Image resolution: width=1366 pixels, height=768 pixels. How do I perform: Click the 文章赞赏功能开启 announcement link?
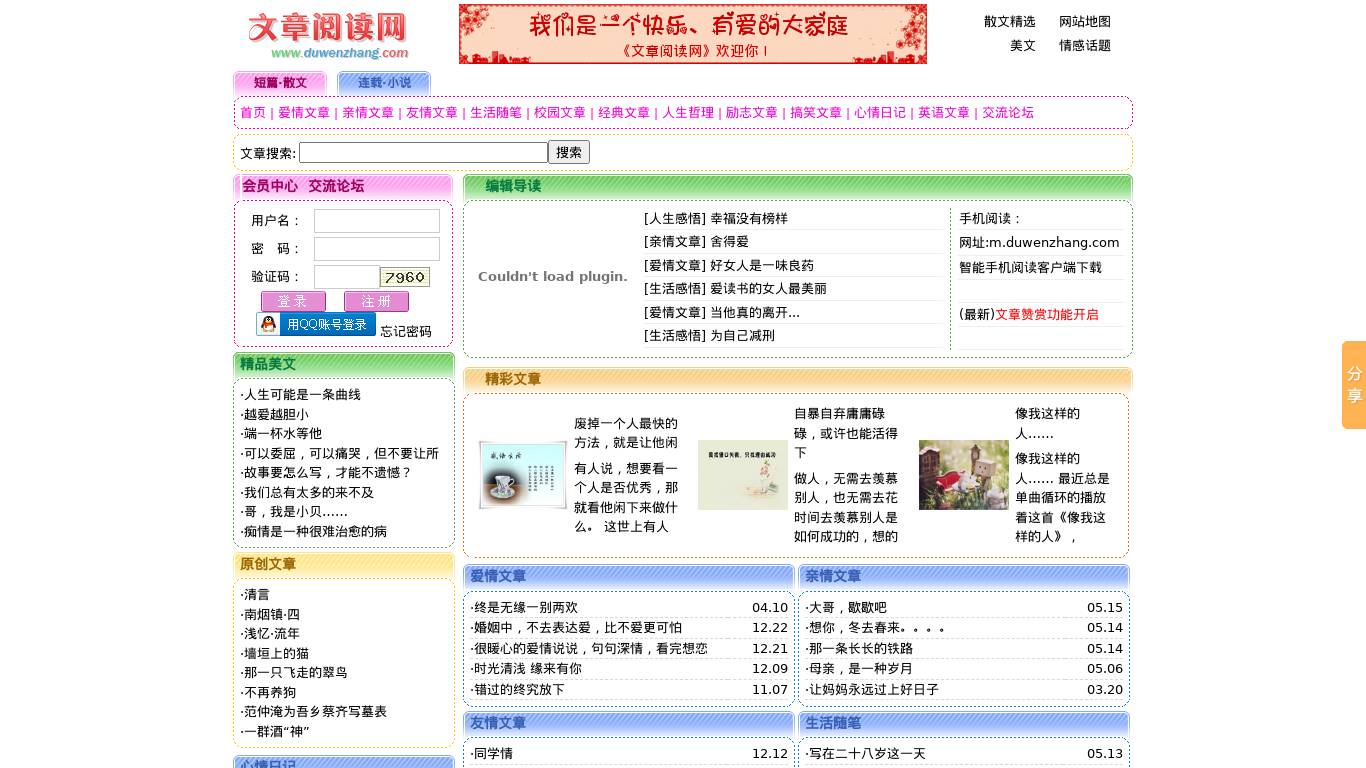point(1046,314)
